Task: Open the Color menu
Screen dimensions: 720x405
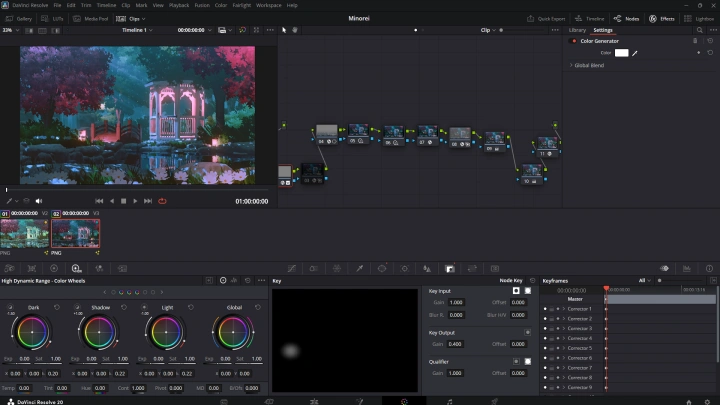Action: [221, 6]
